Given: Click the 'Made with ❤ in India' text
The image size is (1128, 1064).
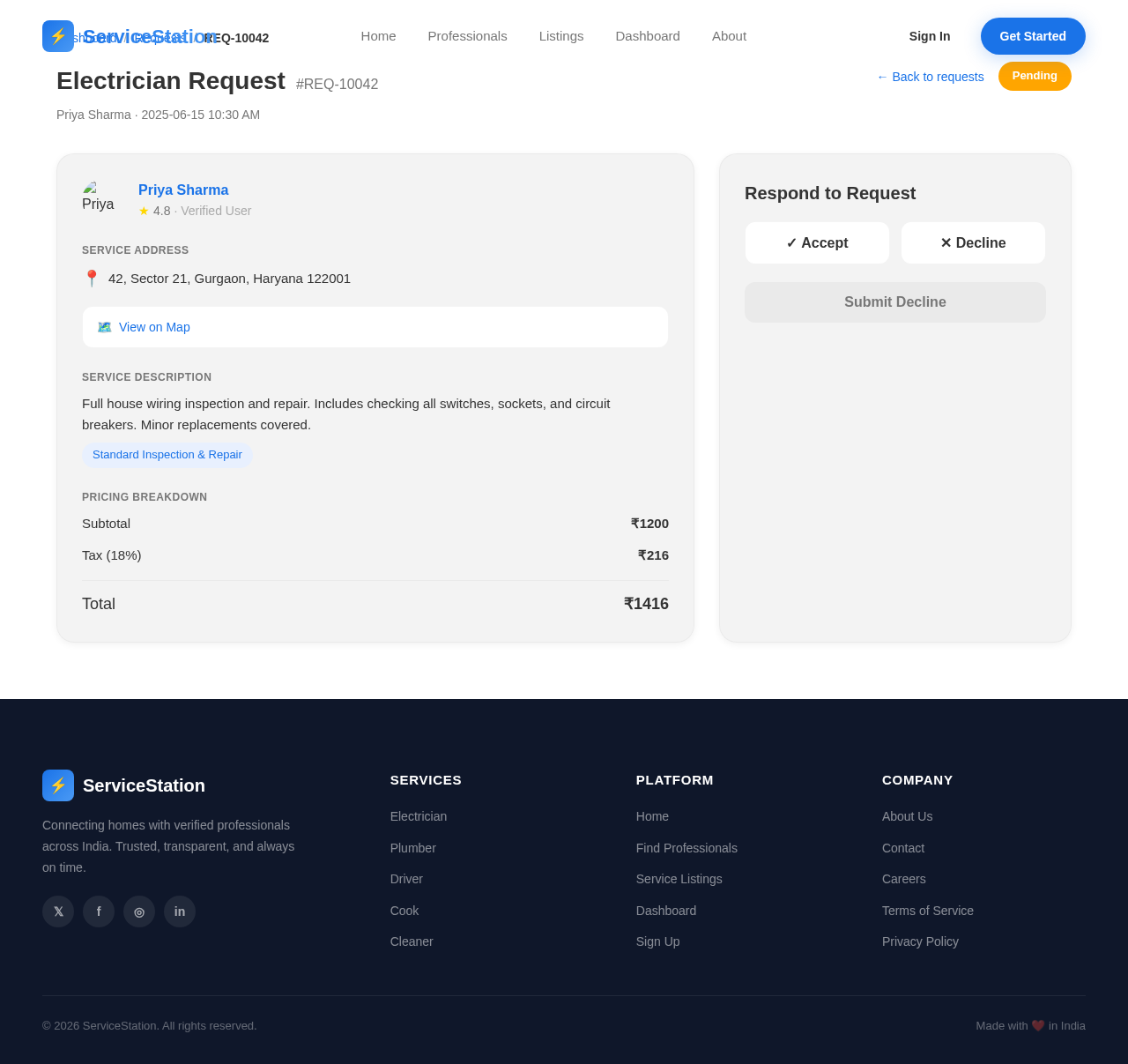Looking at the screenshot, I should point(1030,1026).
